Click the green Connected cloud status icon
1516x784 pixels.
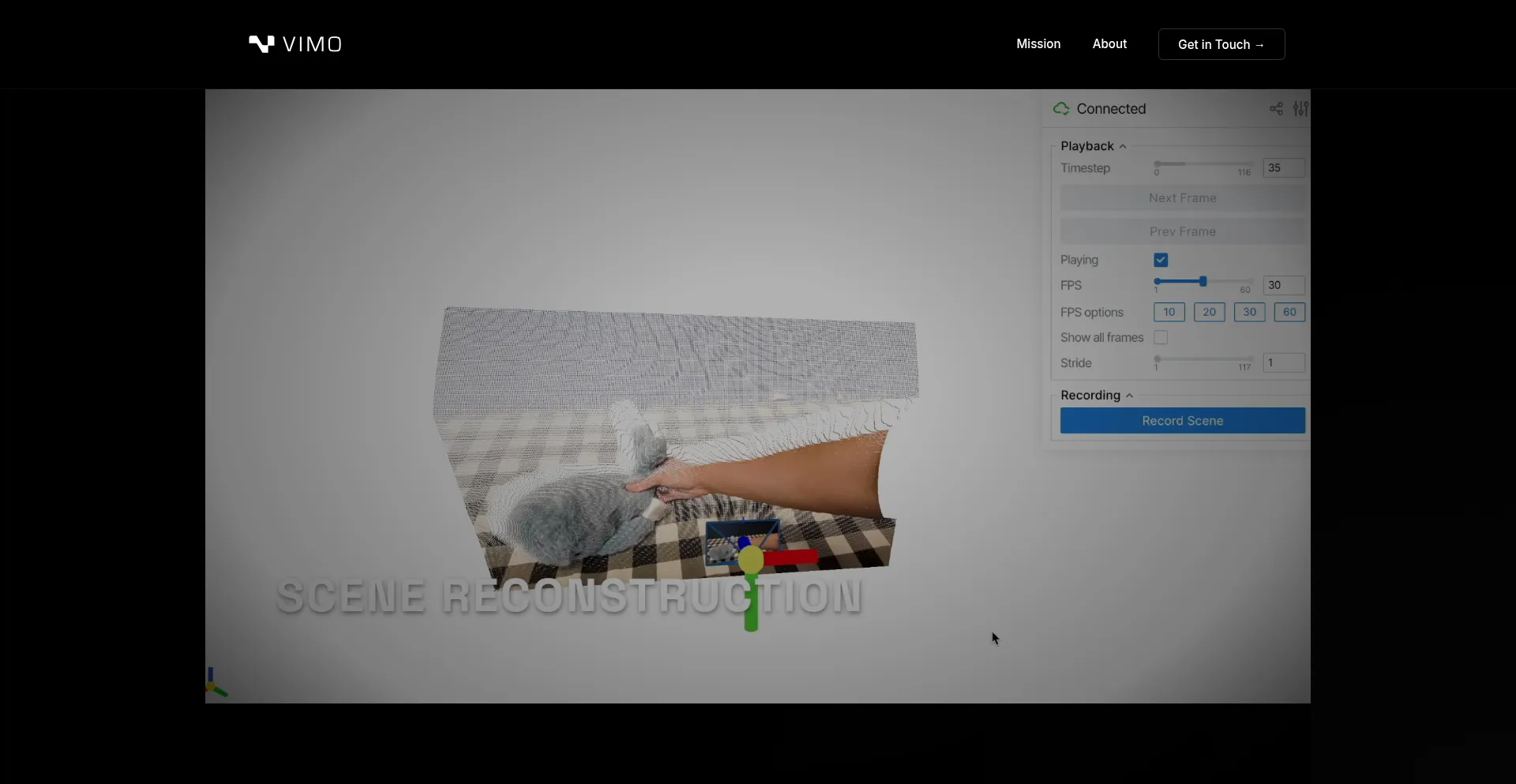1061,109
